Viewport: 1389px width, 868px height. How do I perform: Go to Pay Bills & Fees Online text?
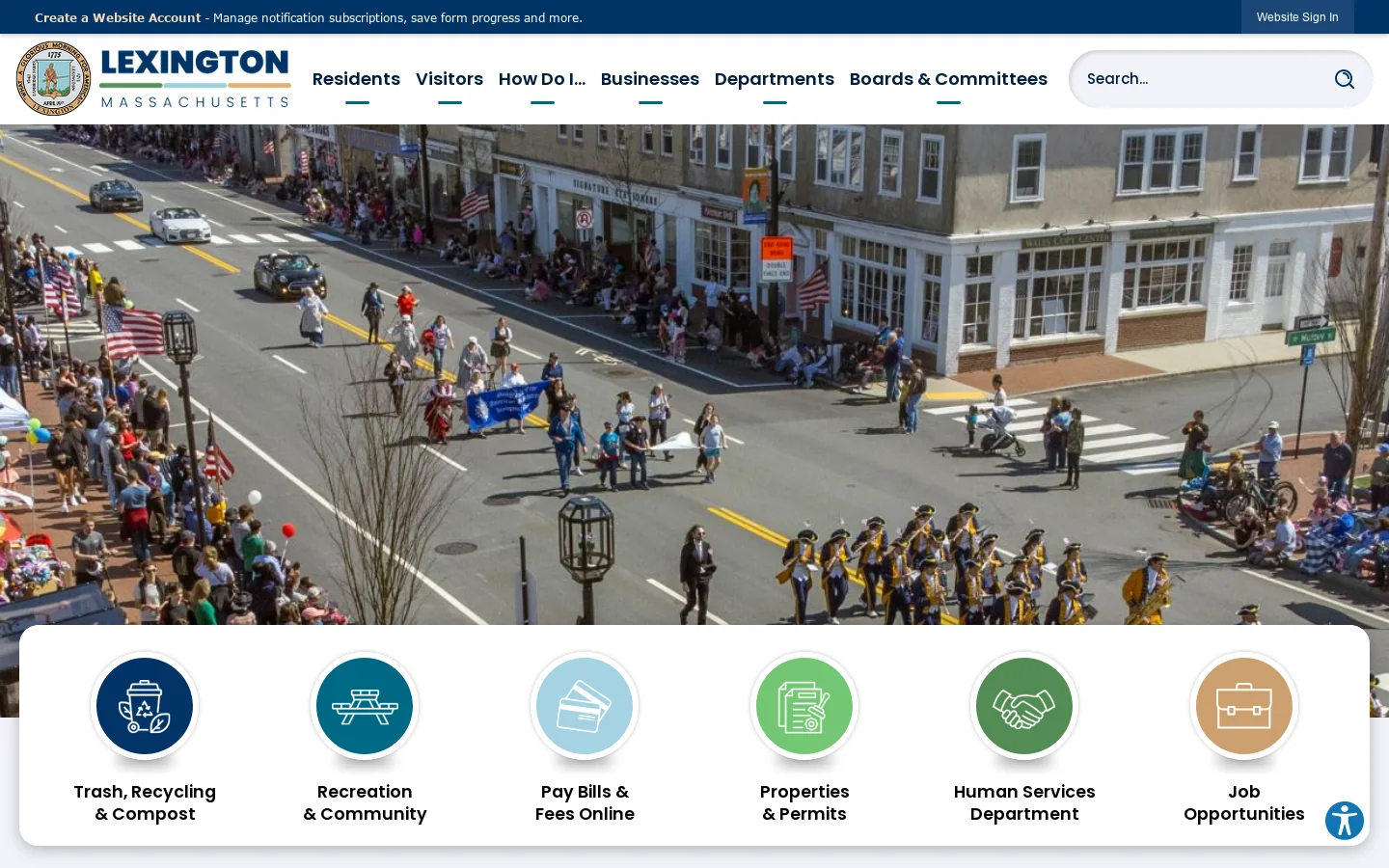coord(585,802)
